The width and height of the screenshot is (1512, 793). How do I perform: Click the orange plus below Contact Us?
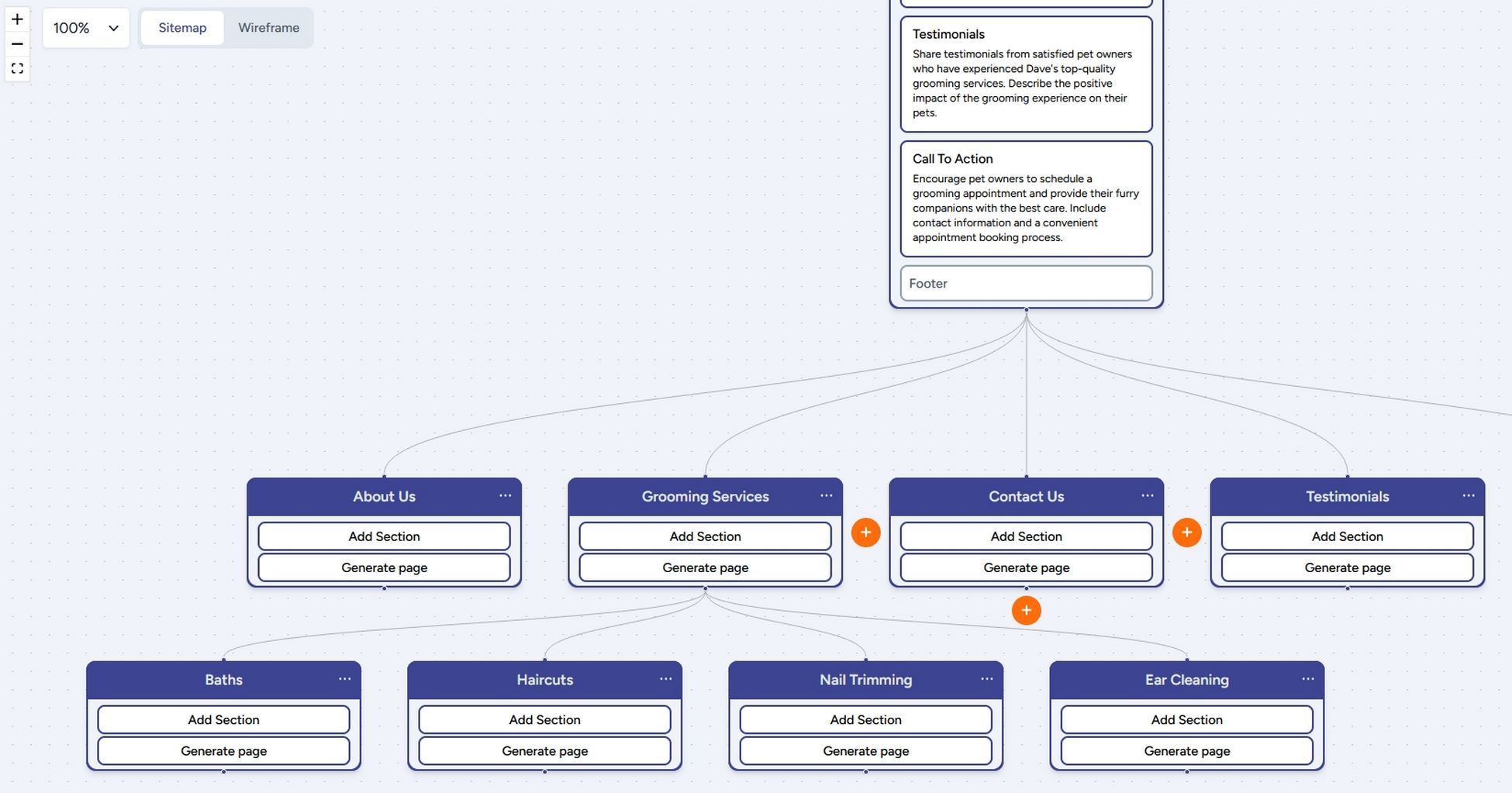coord(1026,611)
